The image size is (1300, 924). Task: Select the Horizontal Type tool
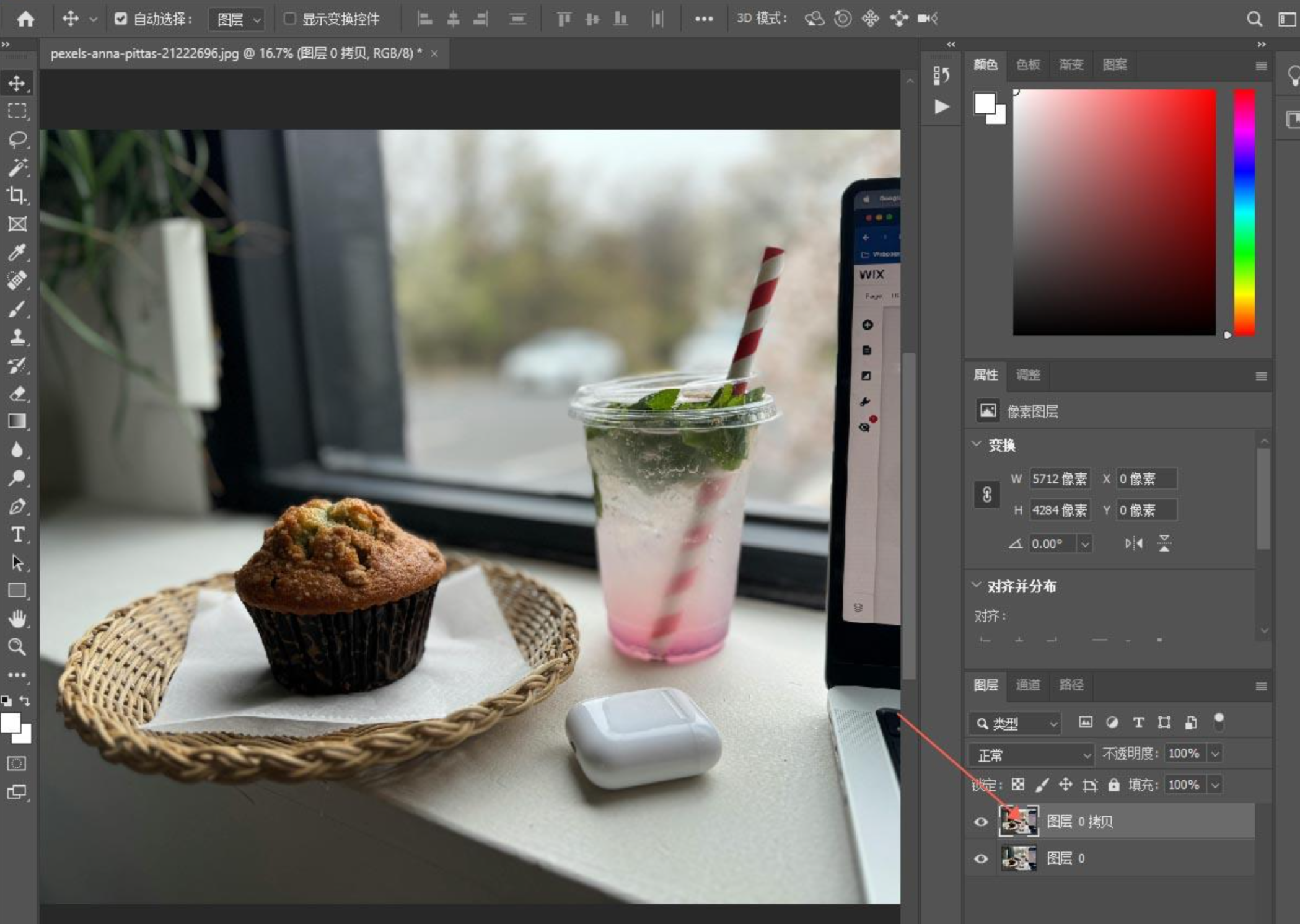(x=17, y=534)
